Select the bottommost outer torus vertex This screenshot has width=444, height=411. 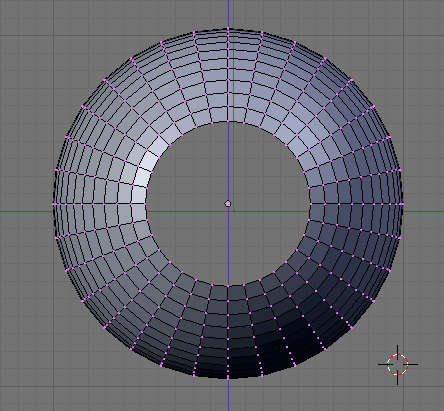(x=228, y=378)
